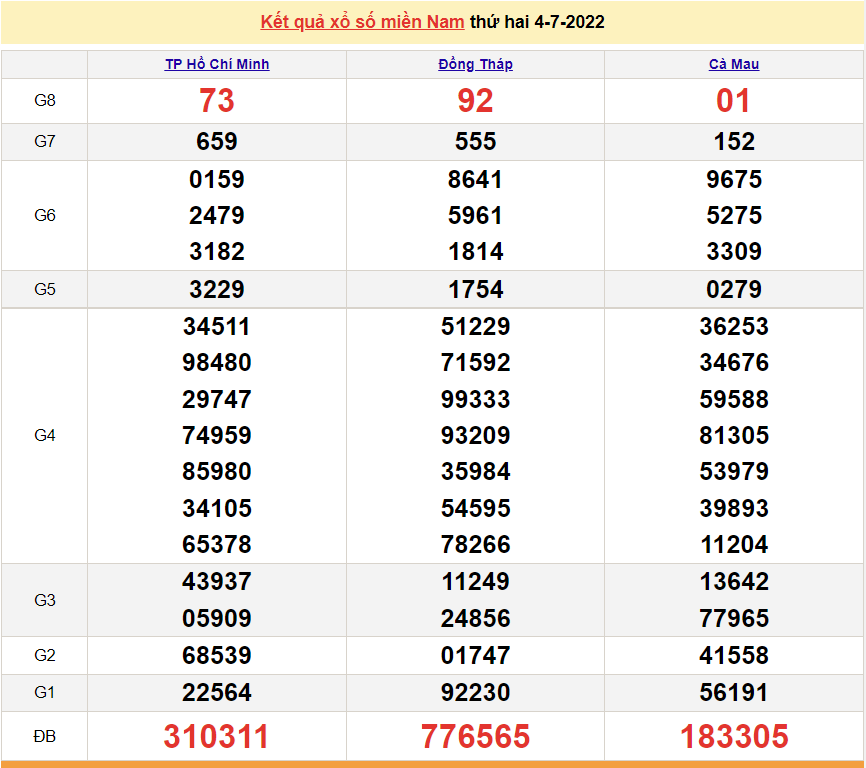Click the G8 row label
The image size is (866, 768).
[45, 101]
